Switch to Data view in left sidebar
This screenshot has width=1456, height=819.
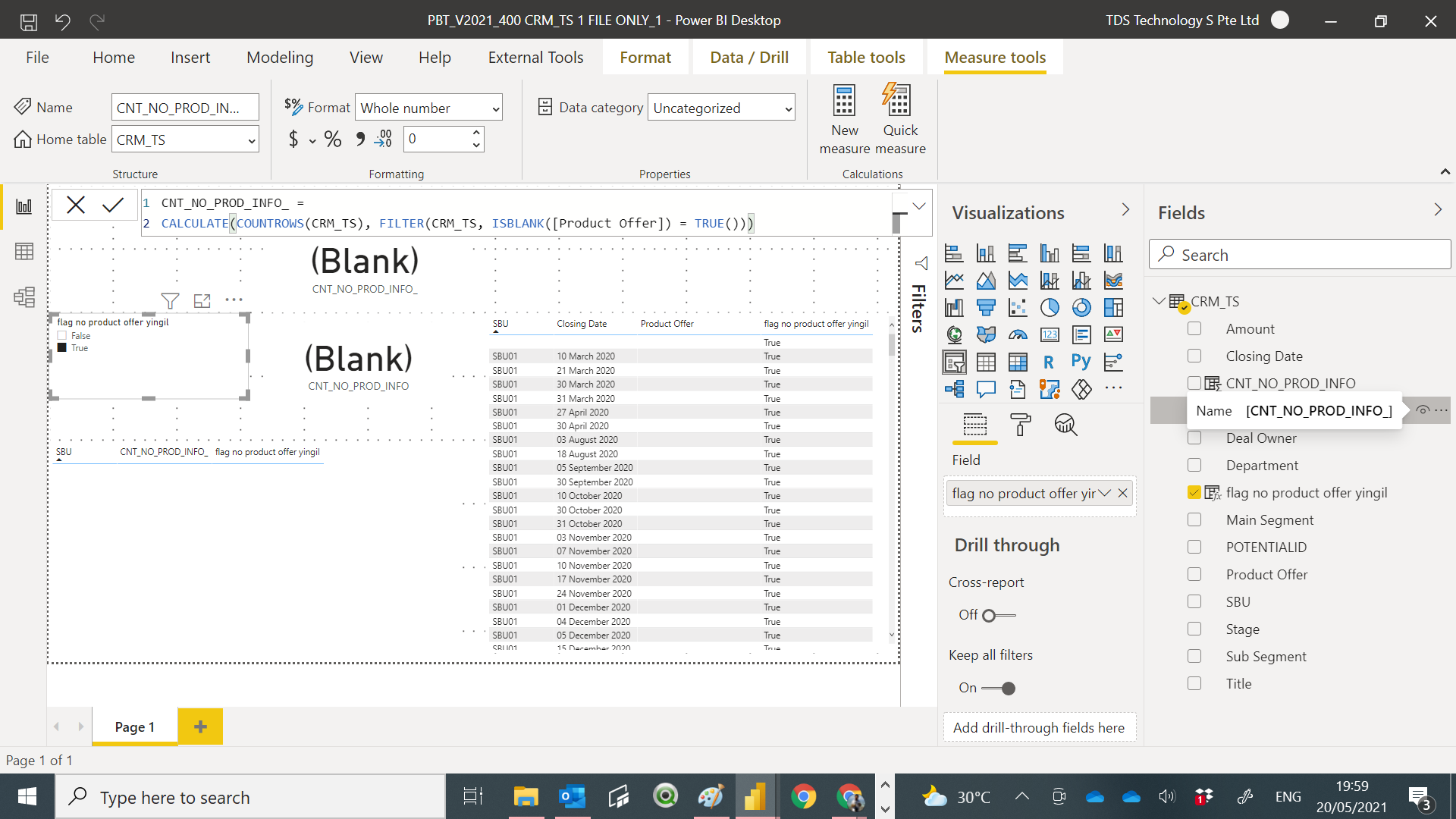coord(24,251)
